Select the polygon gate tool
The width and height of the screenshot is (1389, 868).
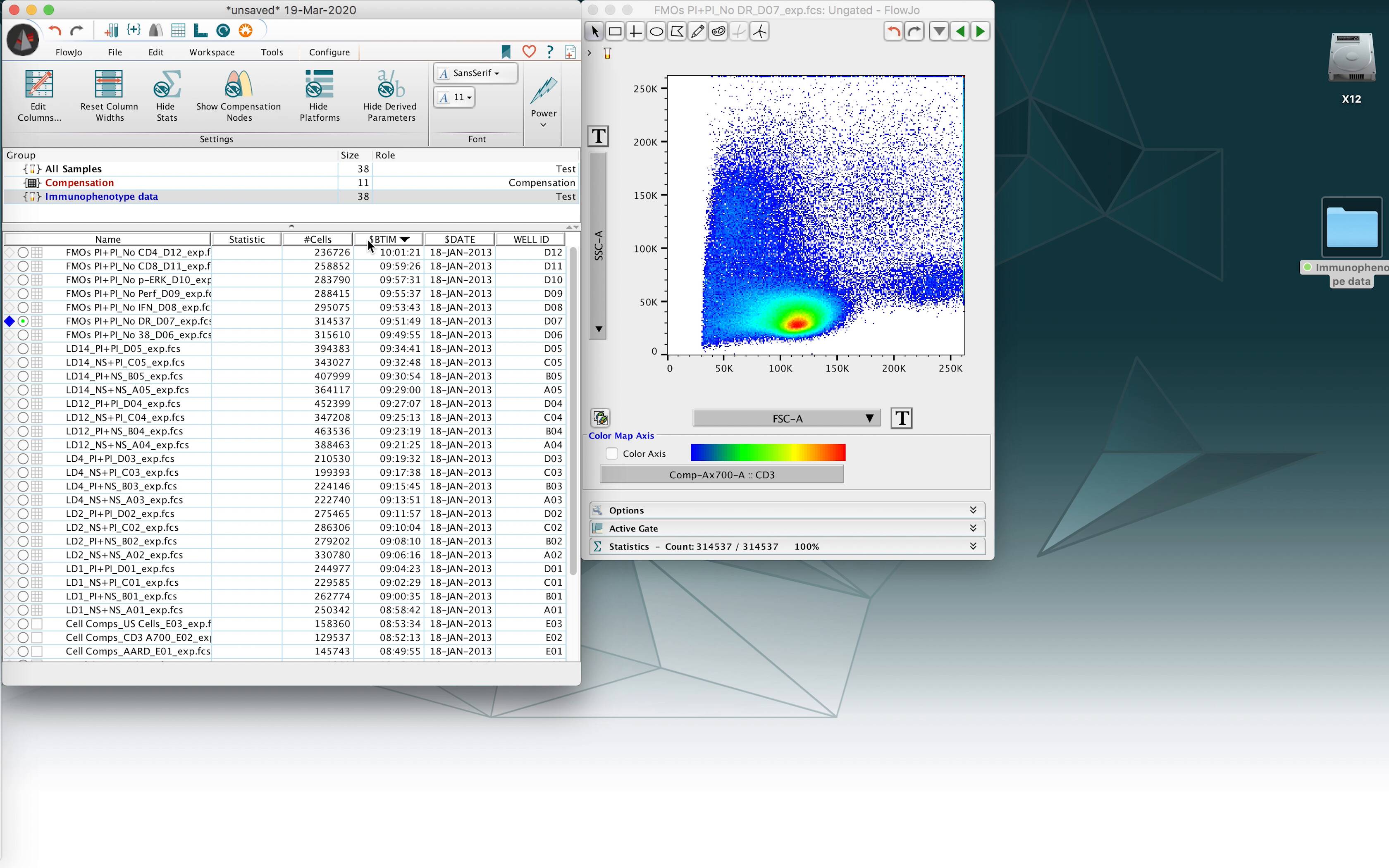[x=677, y=31]
